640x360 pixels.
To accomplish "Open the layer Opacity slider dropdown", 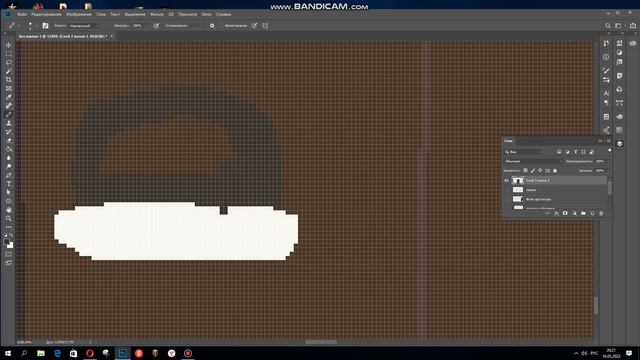I will click(608, 162).
